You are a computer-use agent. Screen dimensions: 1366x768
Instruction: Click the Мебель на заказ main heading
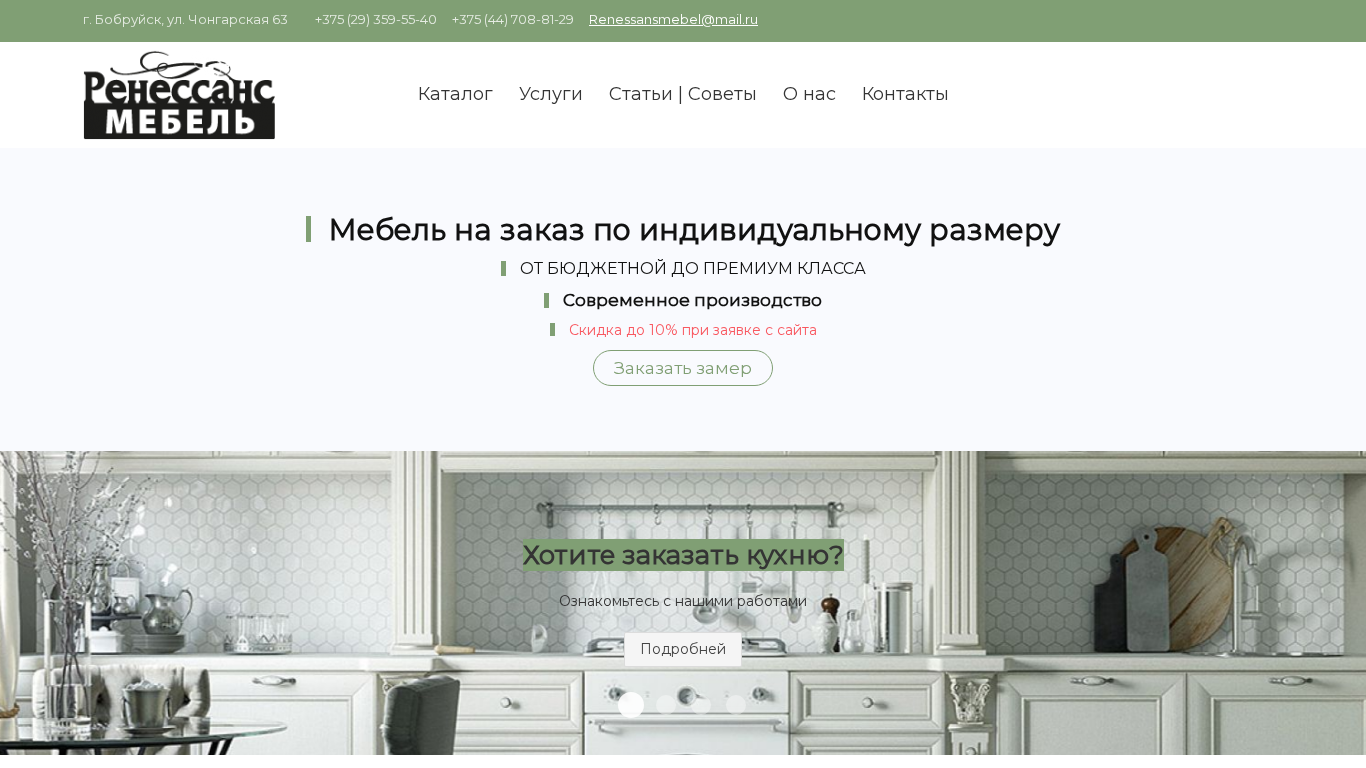tap(694, 229)
